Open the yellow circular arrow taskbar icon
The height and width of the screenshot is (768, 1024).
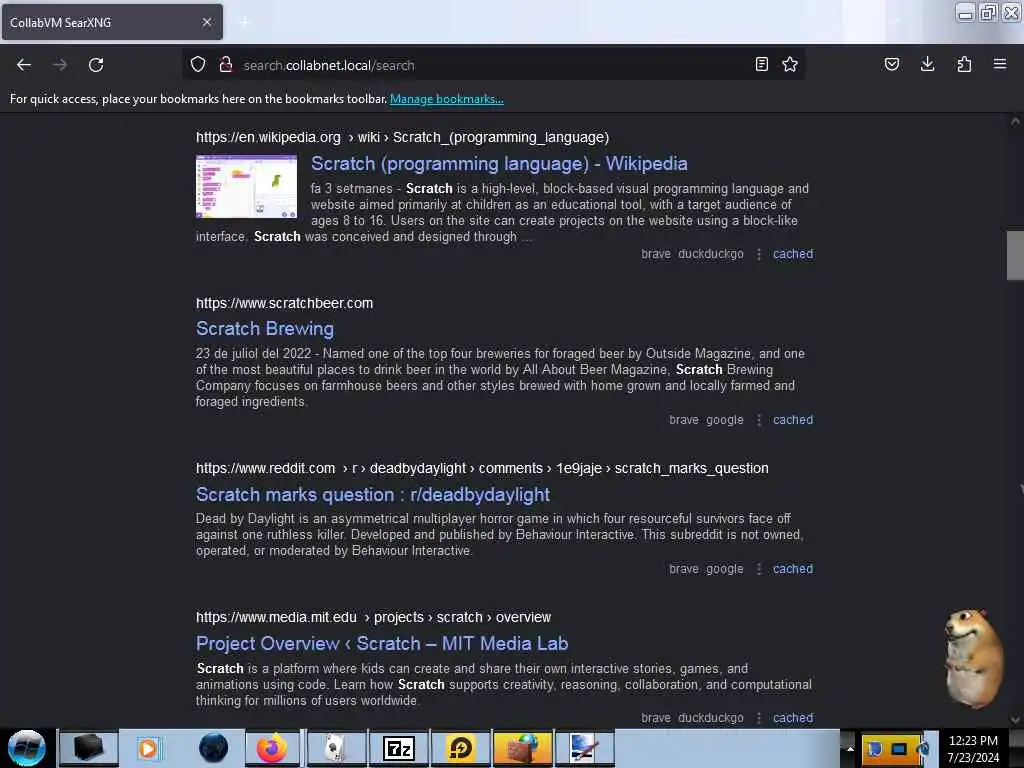460,748
